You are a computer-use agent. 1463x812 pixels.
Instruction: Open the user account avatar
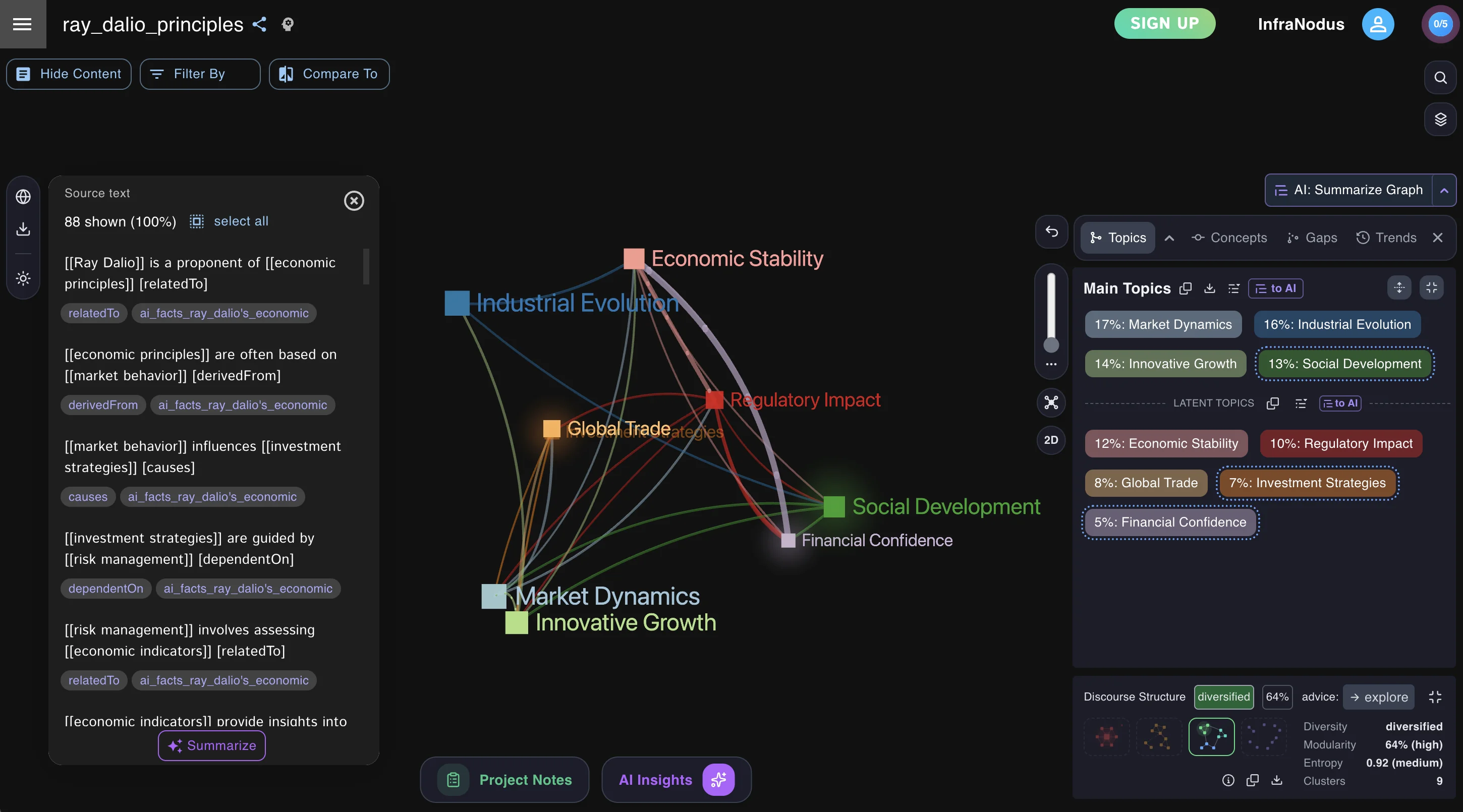click(x=1378, y=24)
